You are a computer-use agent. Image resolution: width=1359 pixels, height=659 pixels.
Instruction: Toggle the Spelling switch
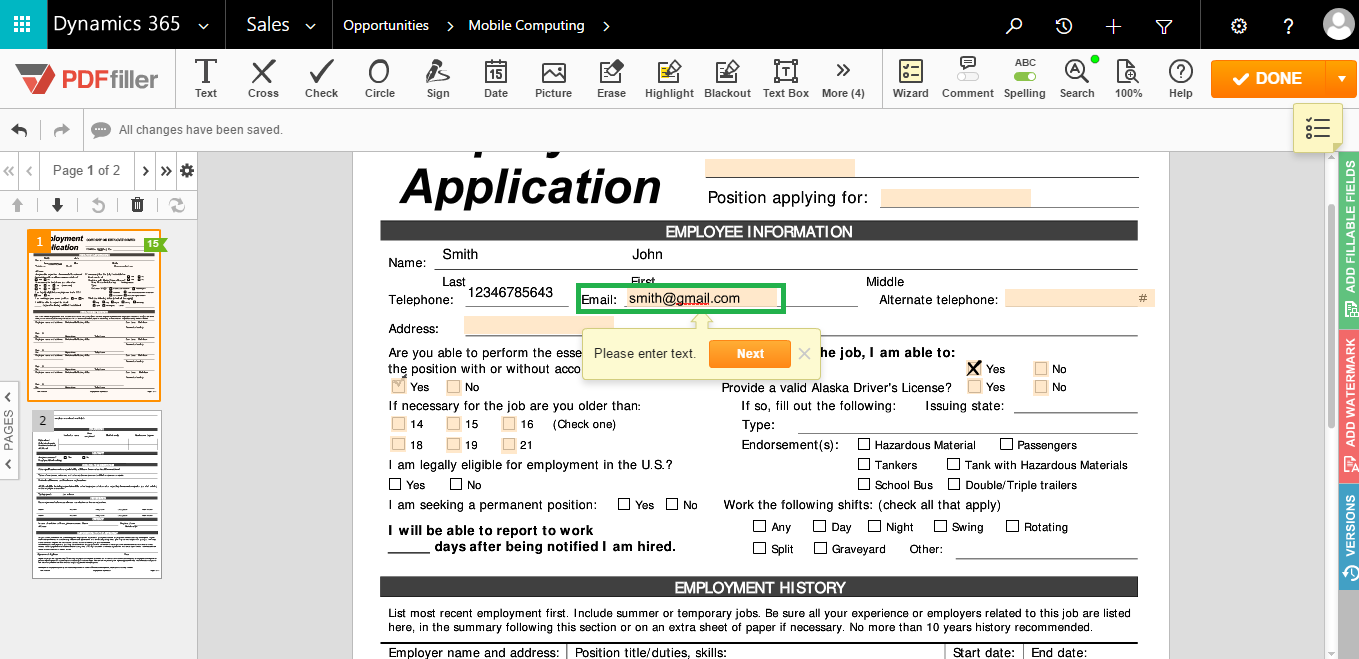pos(1025,78)
